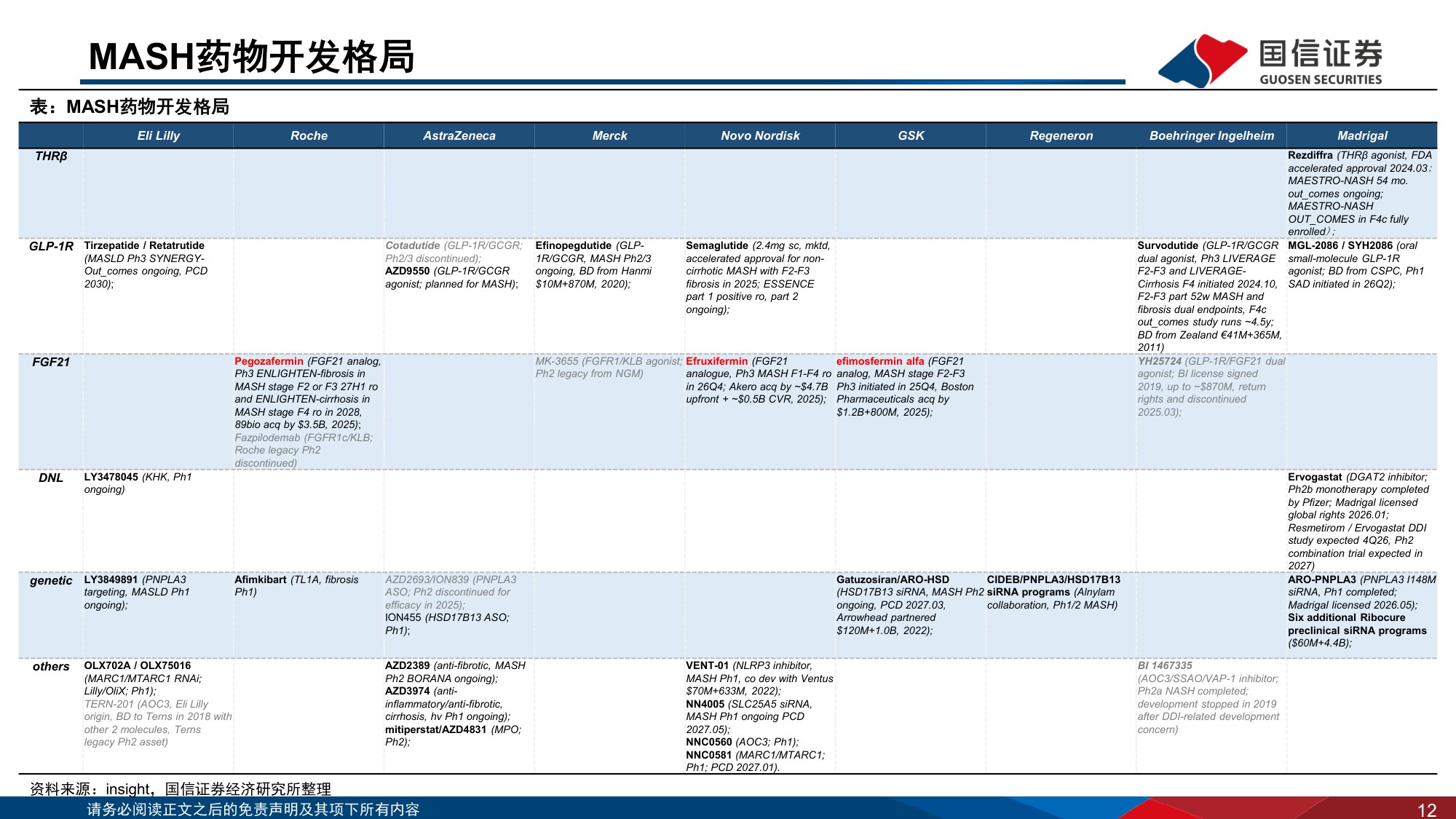Click Tirzepatide / Retatrutide text
This screenshot has height=819, width=1456.
coord(144,245)
